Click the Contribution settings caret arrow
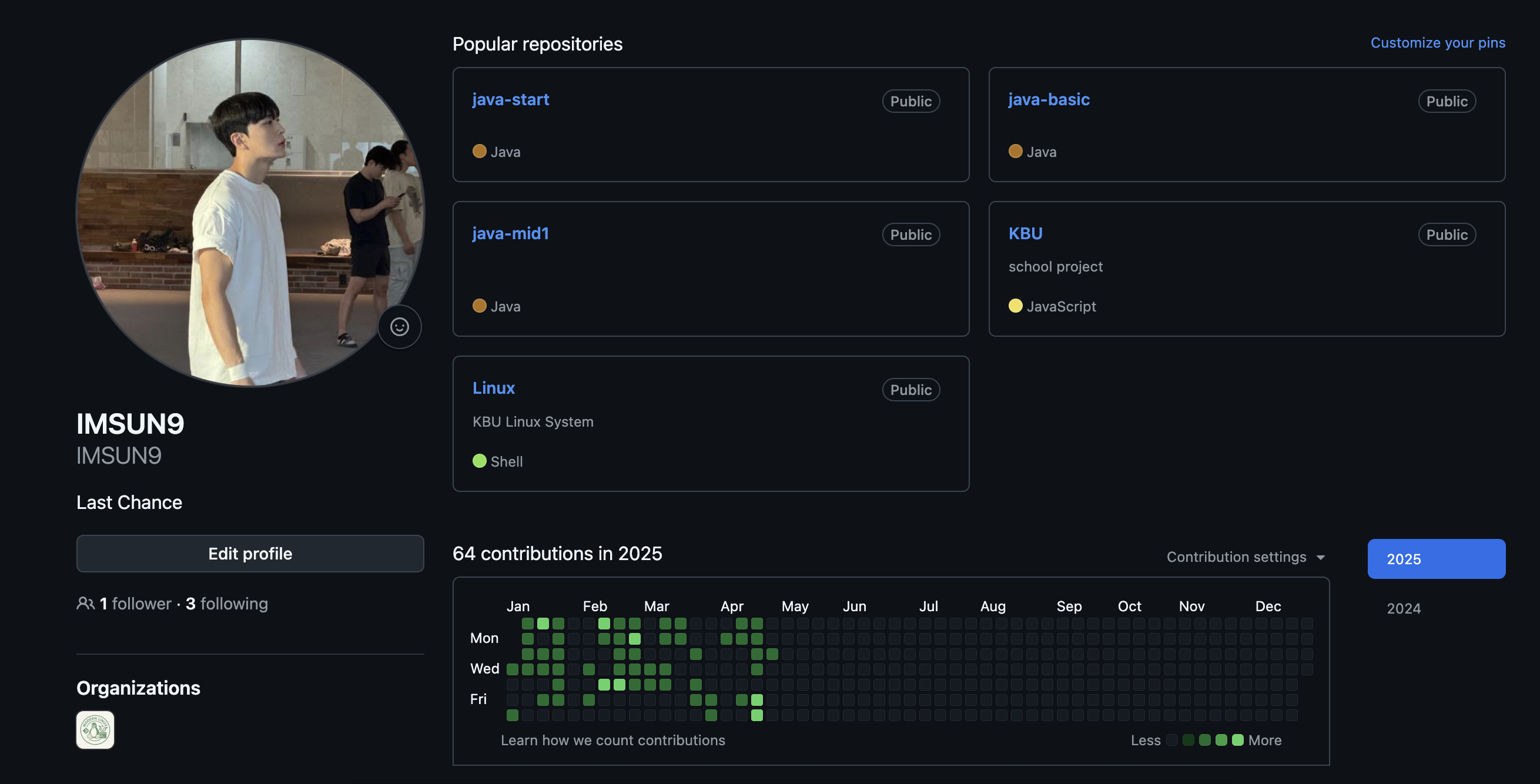This screenshot has height=784, width=1540. [1321, 557]
